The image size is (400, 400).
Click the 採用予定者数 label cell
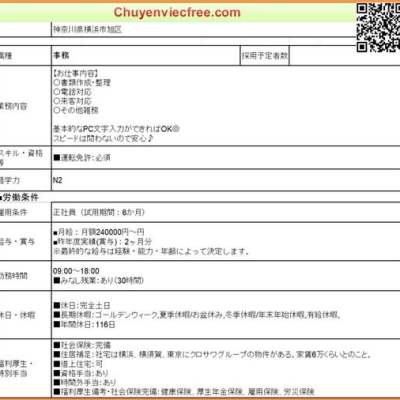(265, 55)
